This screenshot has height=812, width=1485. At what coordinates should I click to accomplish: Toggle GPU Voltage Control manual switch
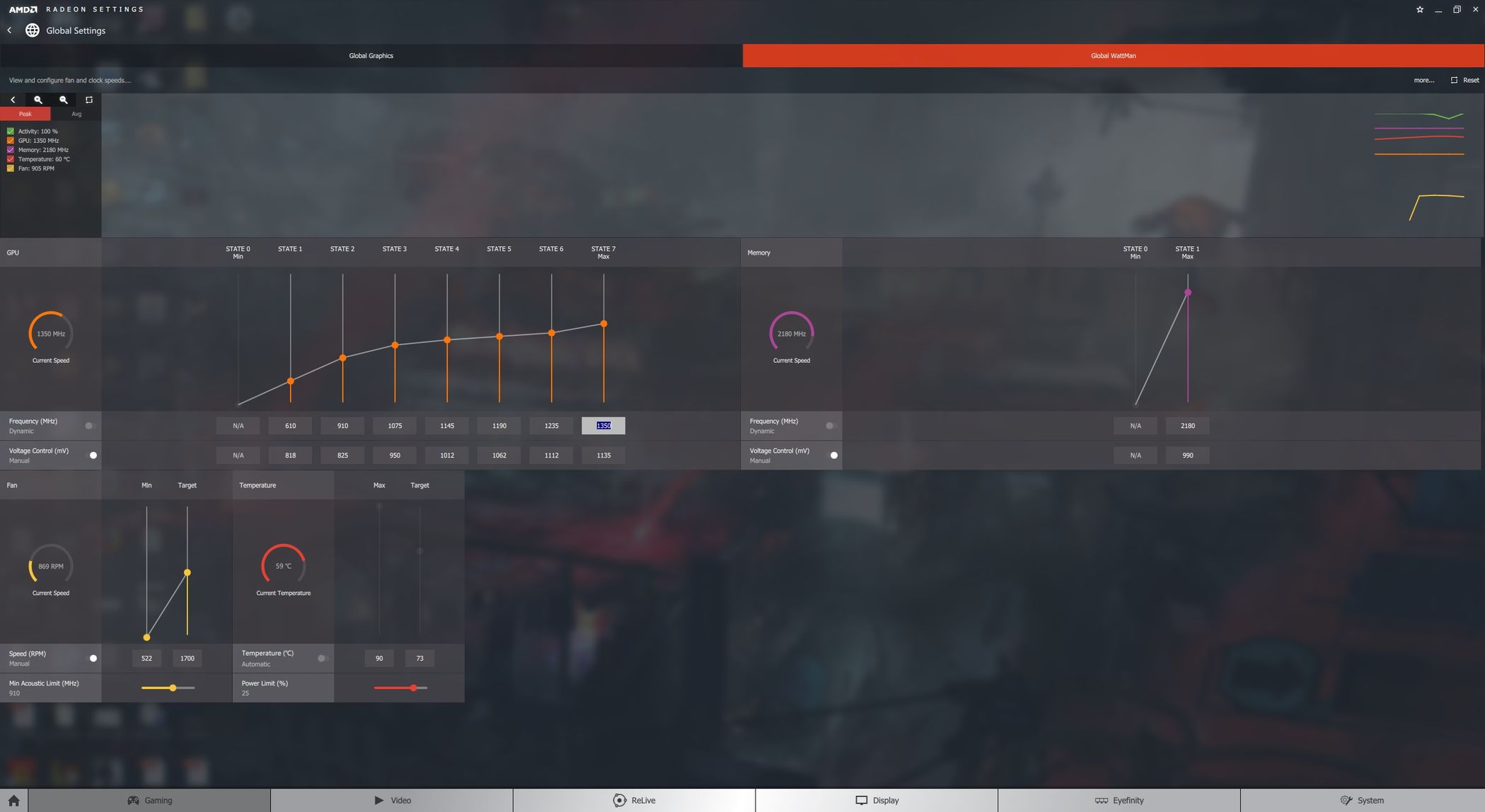[x=91, y=456]
